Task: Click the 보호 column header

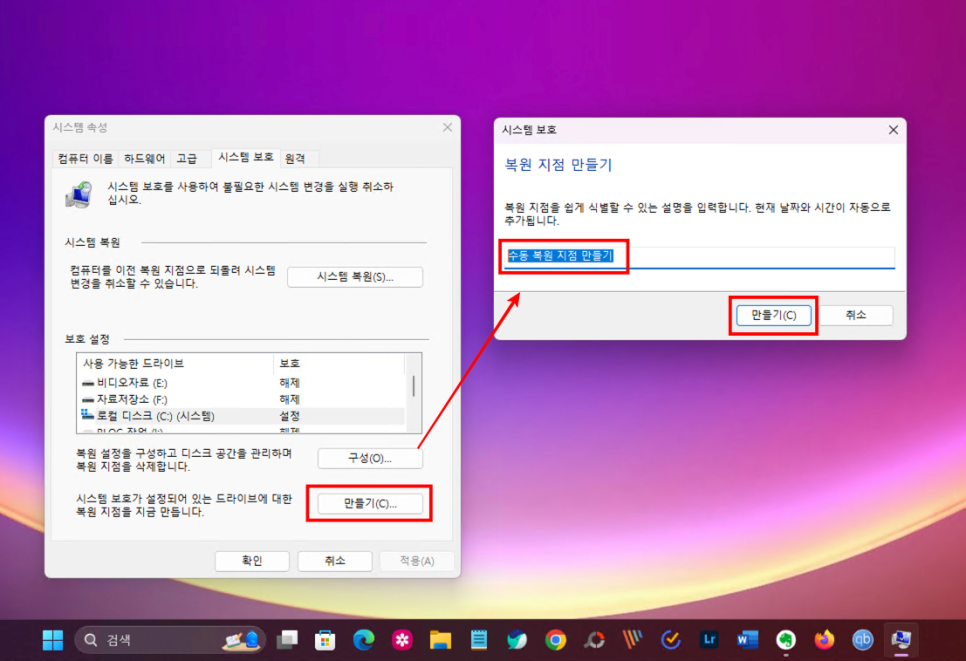Action: tap(338, 363)
